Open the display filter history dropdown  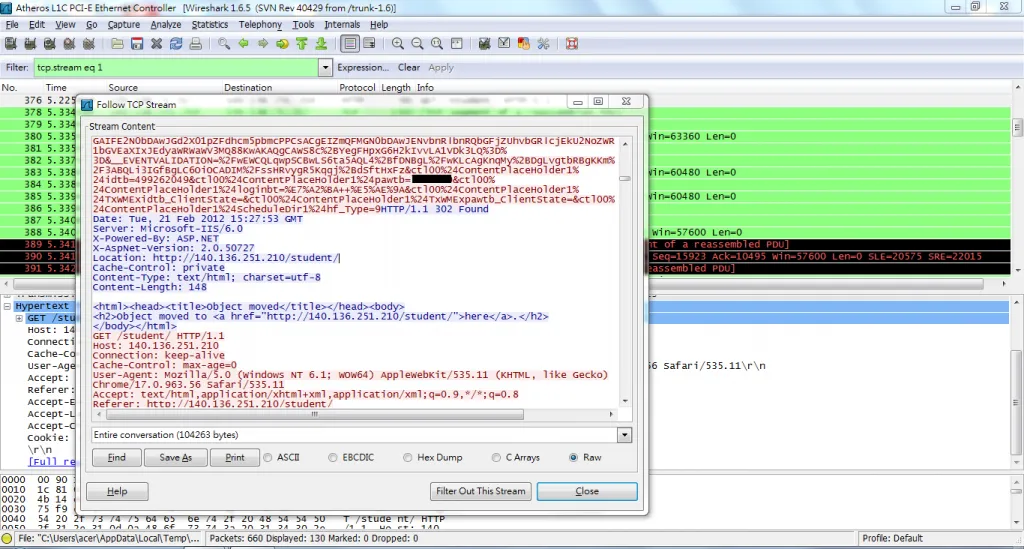[325, 67]
